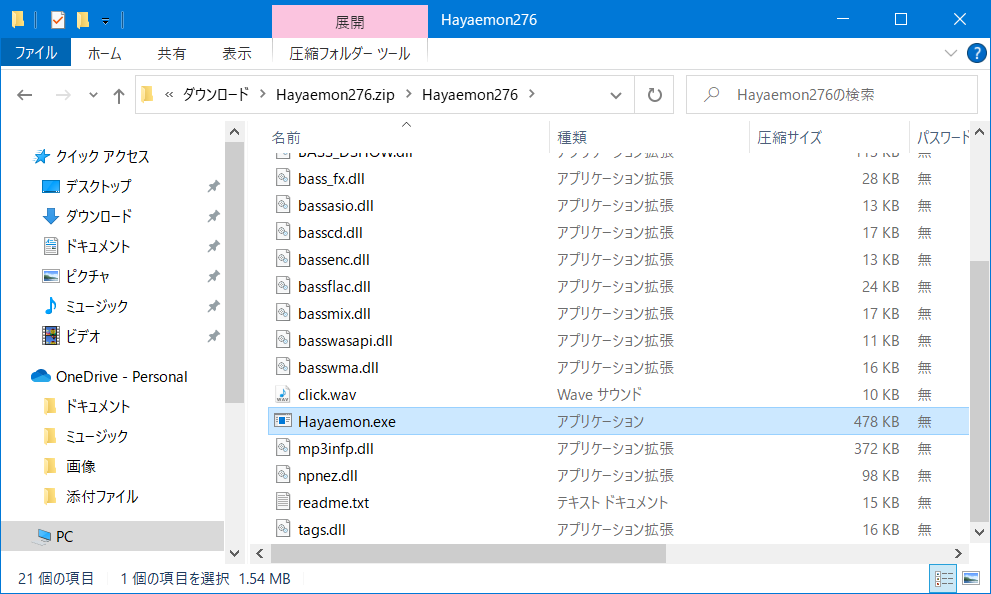The width and height of the screenshot is (991, 594).
Task: Go up one folder level with the up arrow
Action: 118,95
